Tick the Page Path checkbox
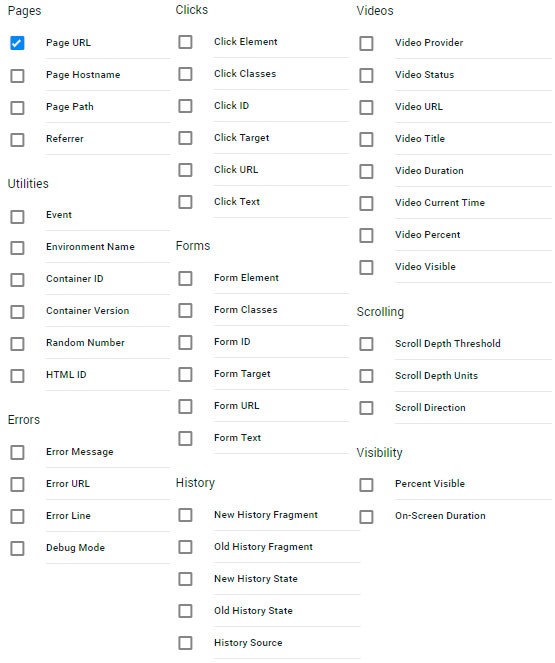Screen dimensions: 555x663 (x=17, y=108)
